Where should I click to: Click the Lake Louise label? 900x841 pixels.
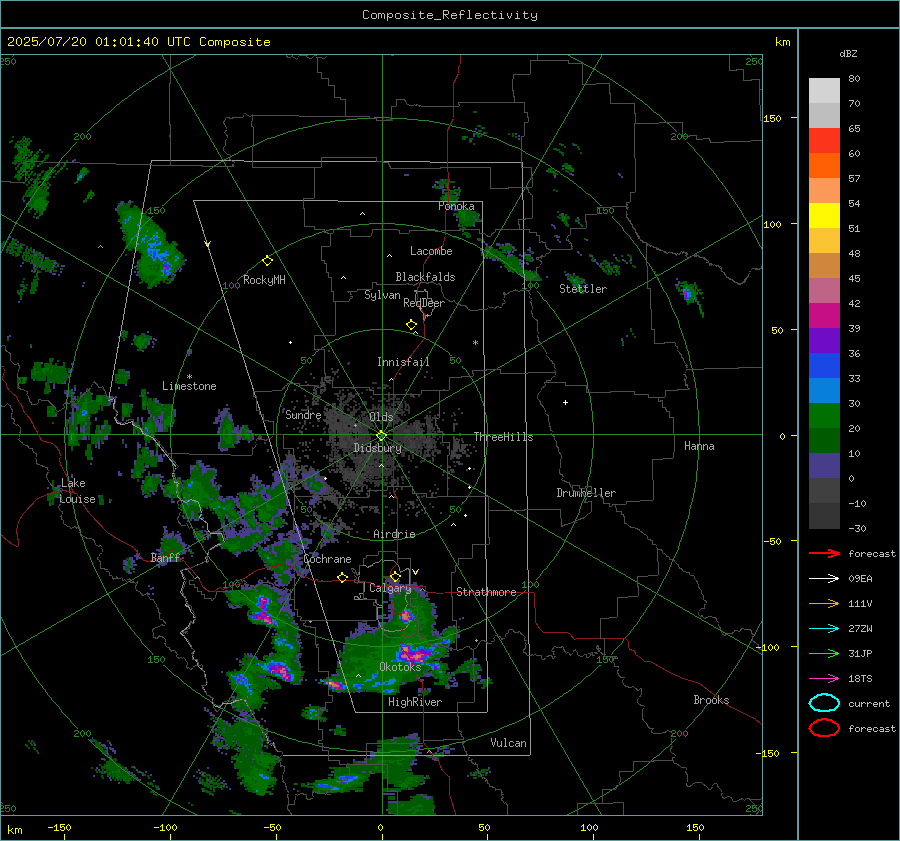click(77, 491)
